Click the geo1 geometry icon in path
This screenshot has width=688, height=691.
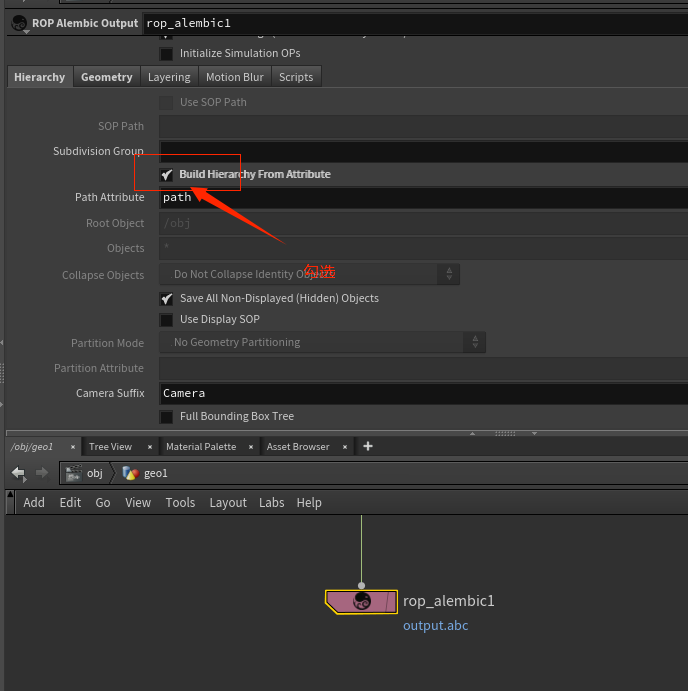[130, 473]
